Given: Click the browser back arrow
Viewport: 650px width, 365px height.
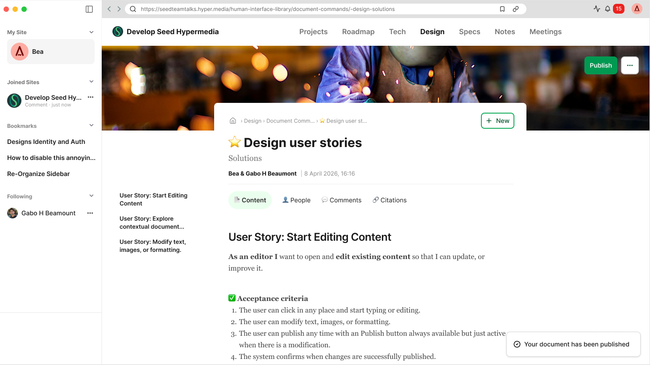Looking at the screenshot, I should [109, 9].
